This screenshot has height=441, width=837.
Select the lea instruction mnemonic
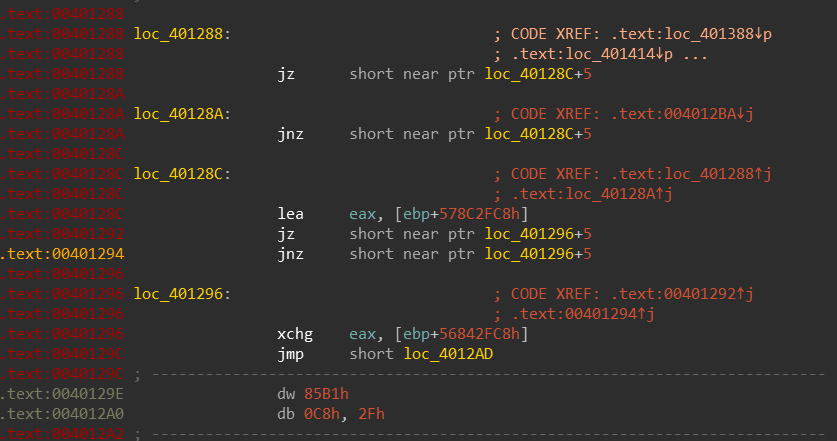[290, 214]
